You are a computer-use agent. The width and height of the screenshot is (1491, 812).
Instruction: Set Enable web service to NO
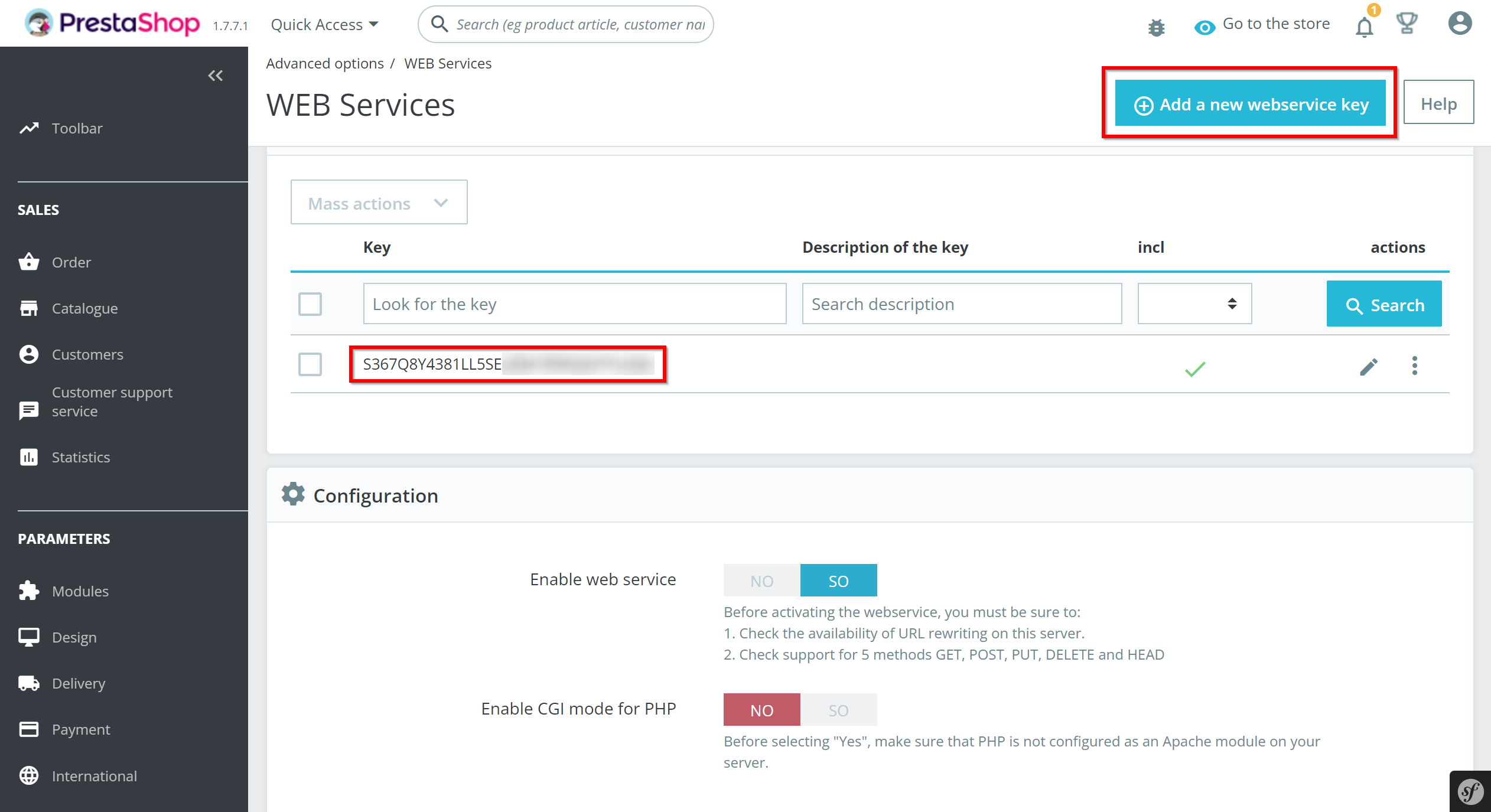coord(762,581)
